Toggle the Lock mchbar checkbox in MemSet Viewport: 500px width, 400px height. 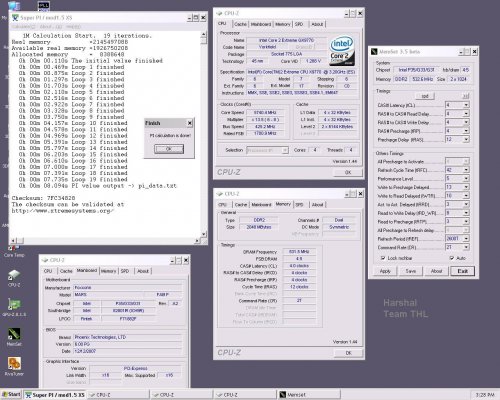[383, 258]
